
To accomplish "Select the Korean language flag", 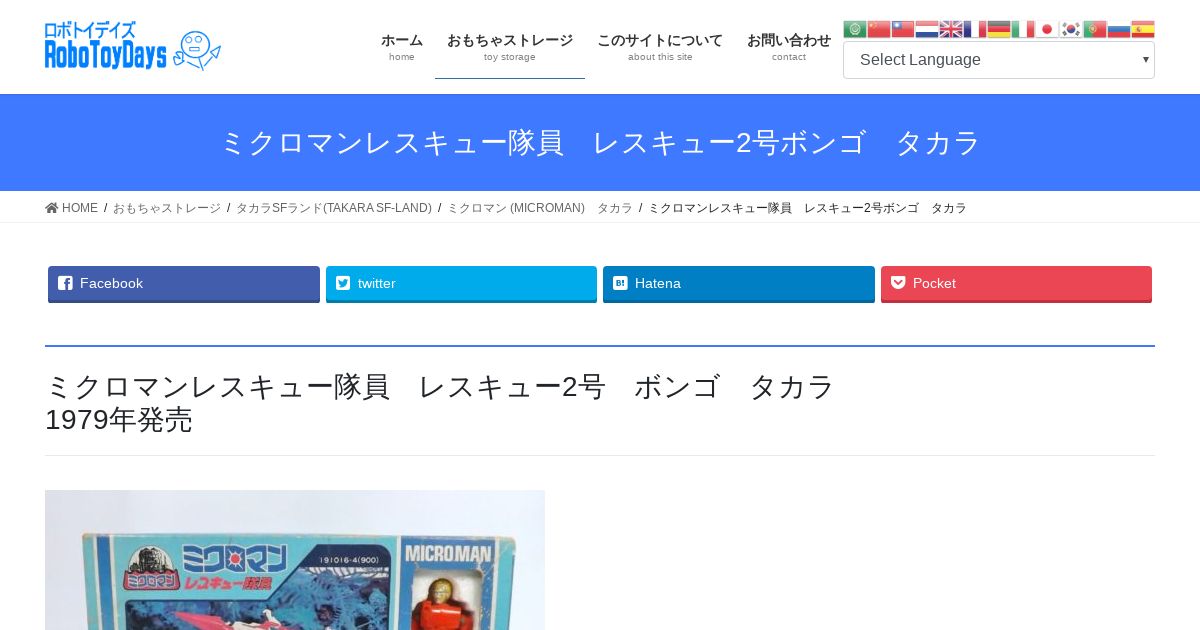I will pyautogui.click(x=1071, y=29).
